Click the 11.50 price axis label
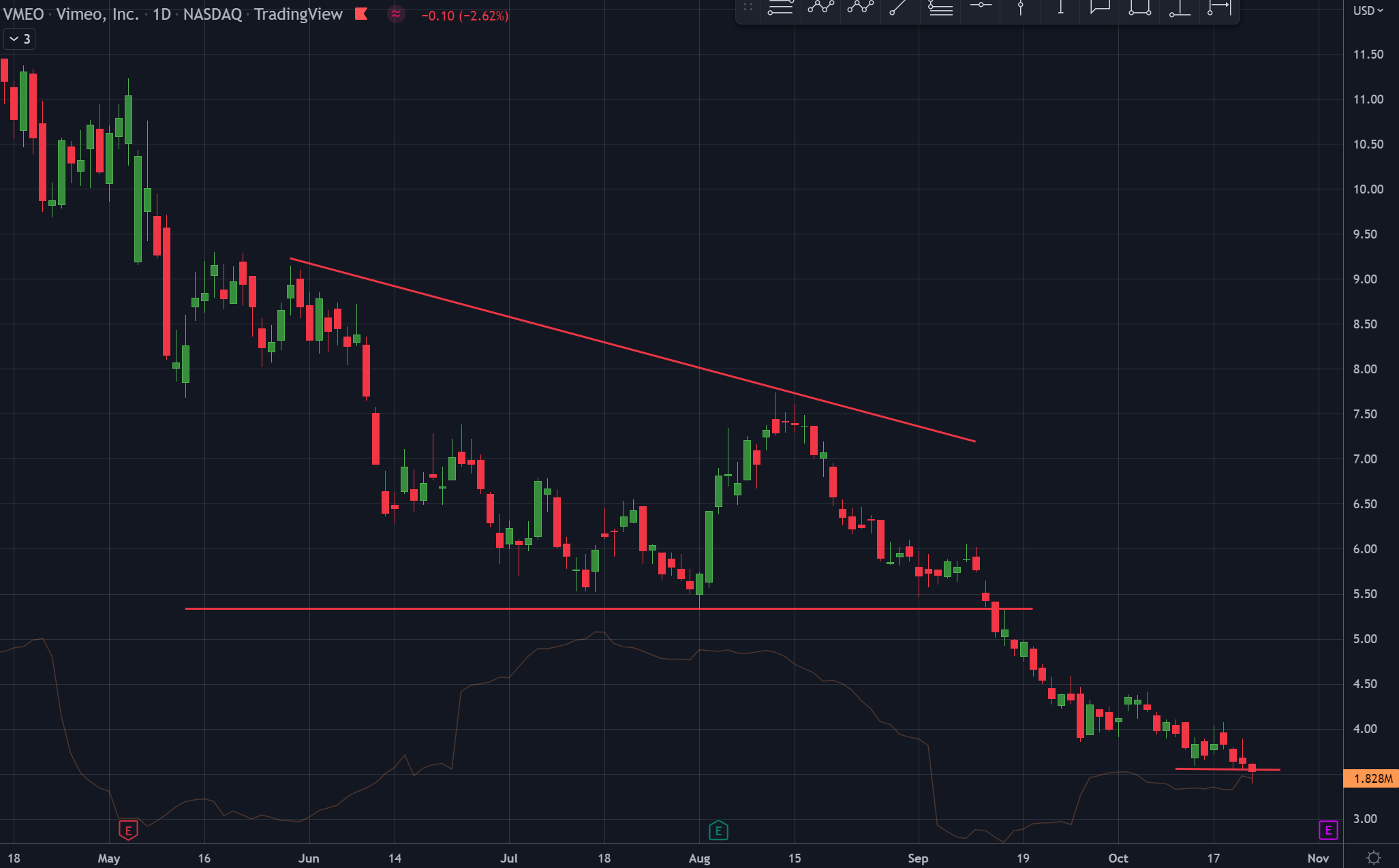 click(1368, 55)
